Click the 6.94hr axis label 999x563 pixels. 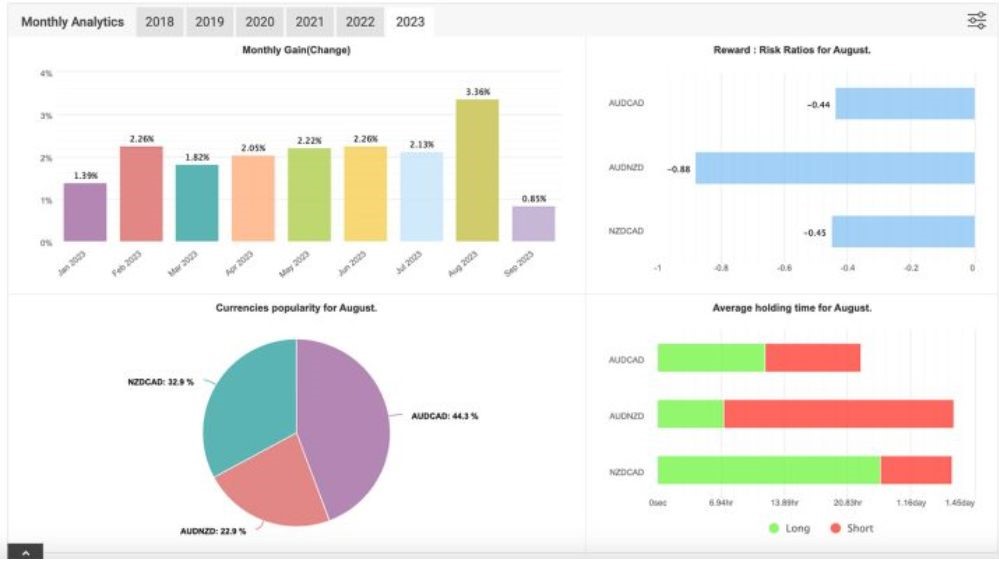coord(721,503)
